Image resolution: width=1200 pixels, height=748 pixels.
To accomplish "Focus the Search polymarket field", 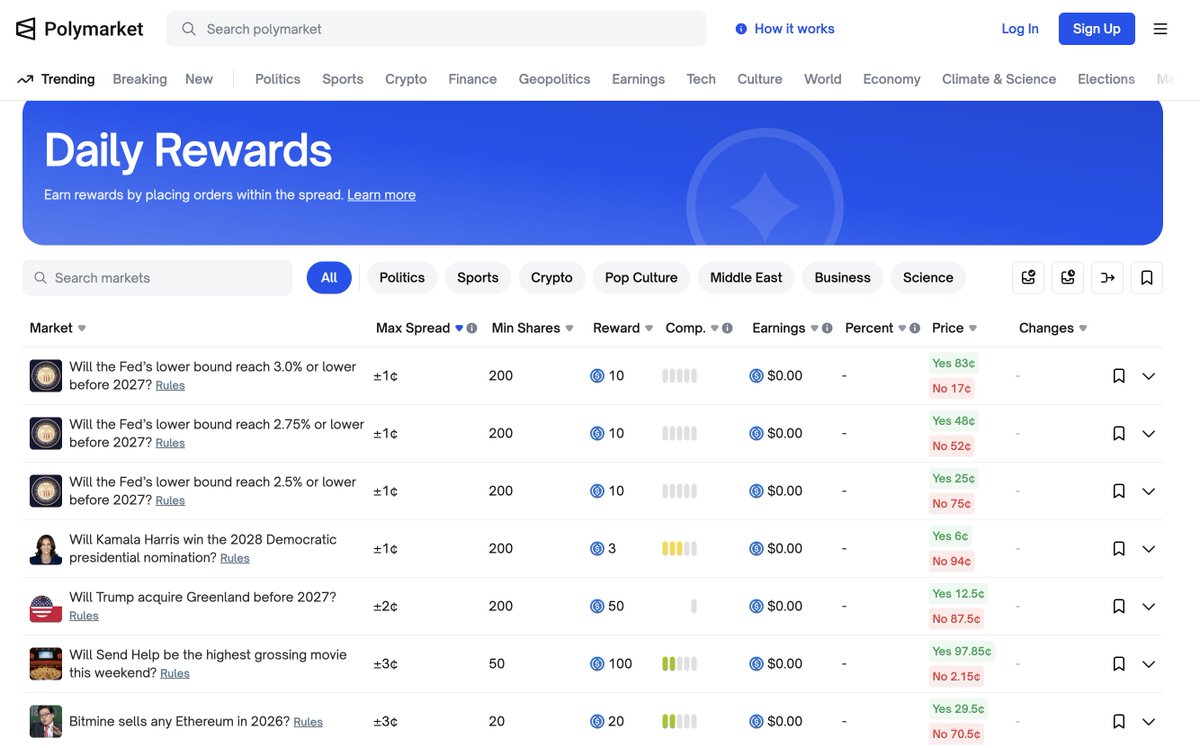I will pos(436,29).
